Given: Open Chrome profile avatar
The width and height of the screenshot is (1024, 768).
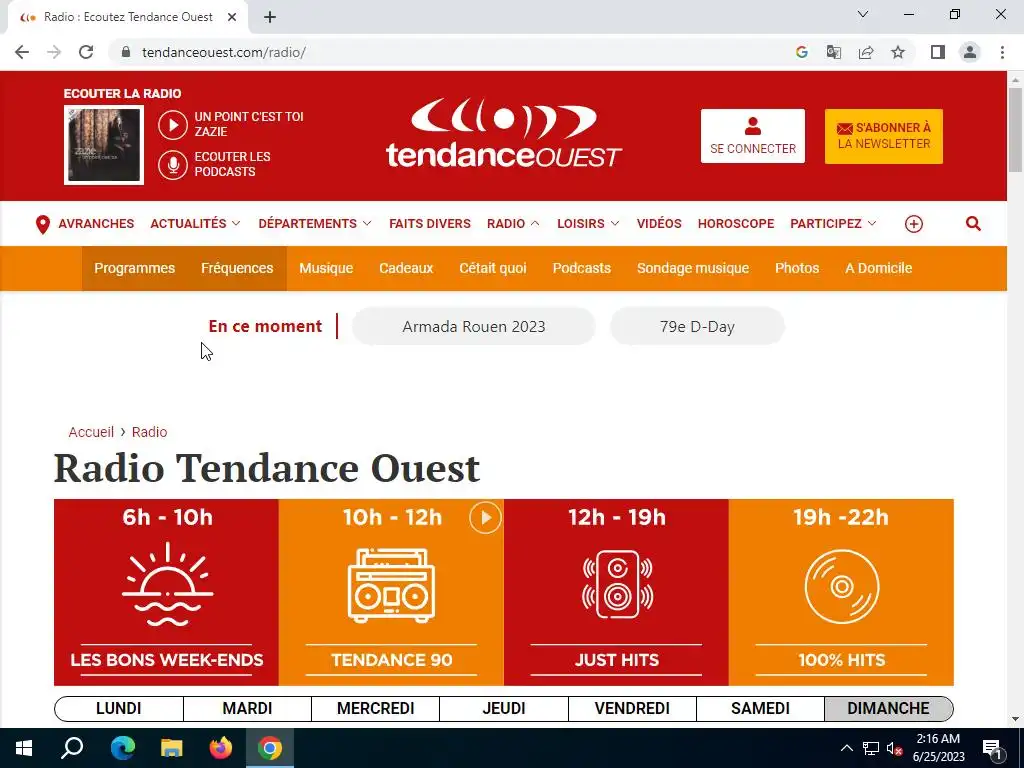Looking at the screenshot, I should pyautogui.click(x=970, y=52).
